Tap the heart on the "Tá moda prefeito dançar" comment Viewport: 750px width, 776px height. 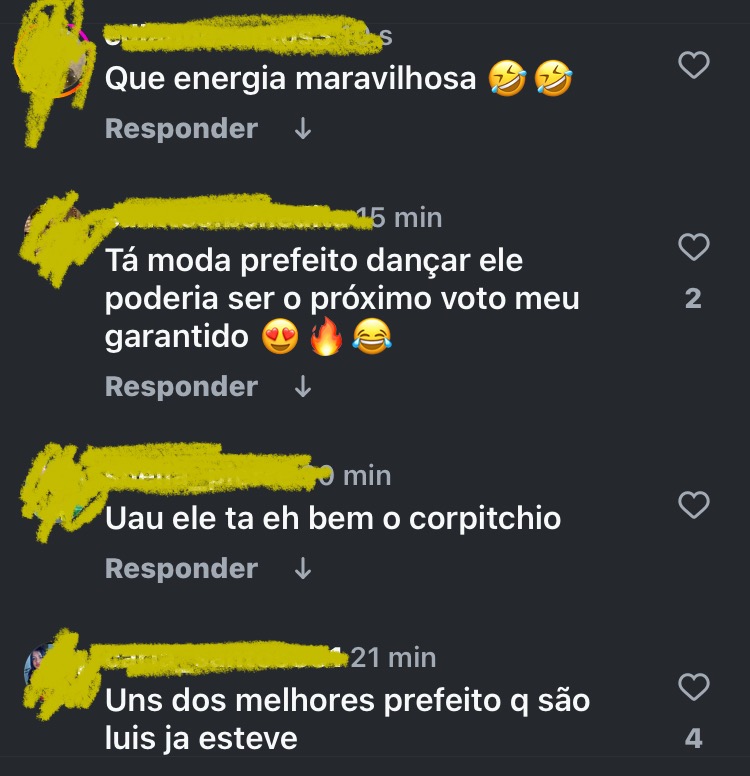pos(694,246)
